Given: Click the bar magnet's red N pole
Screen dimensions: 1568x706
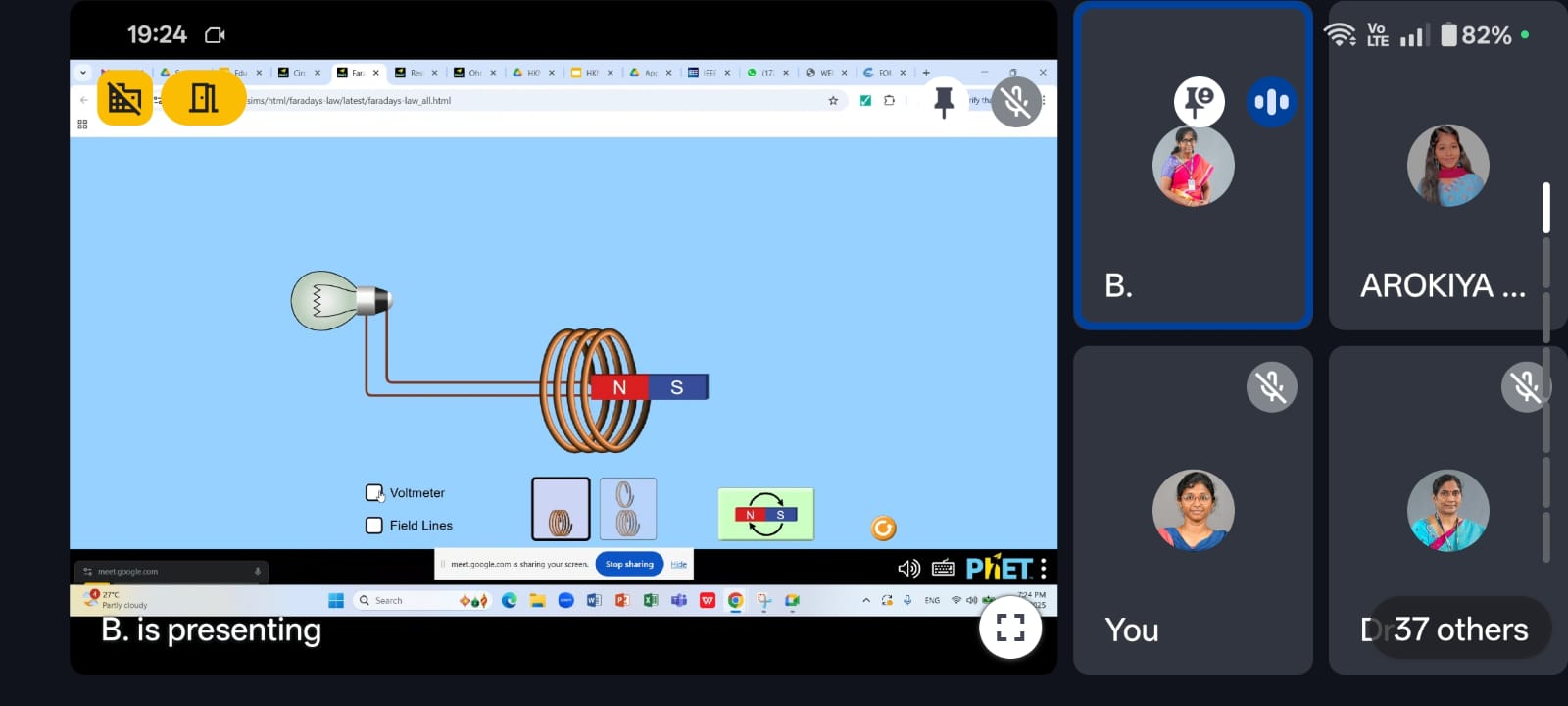Looking at the screenshot, I should 619,387.
